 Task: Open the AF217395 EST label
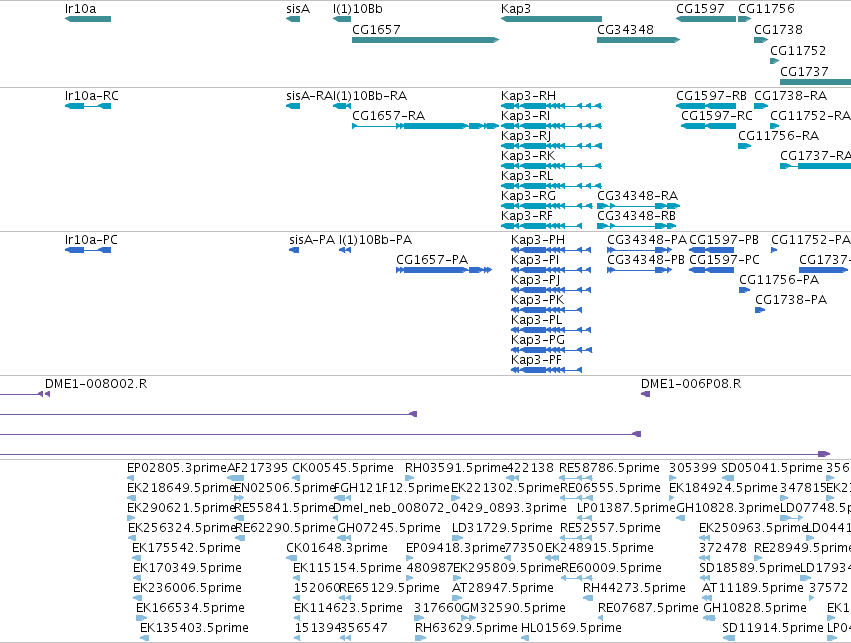pos(257,468)
